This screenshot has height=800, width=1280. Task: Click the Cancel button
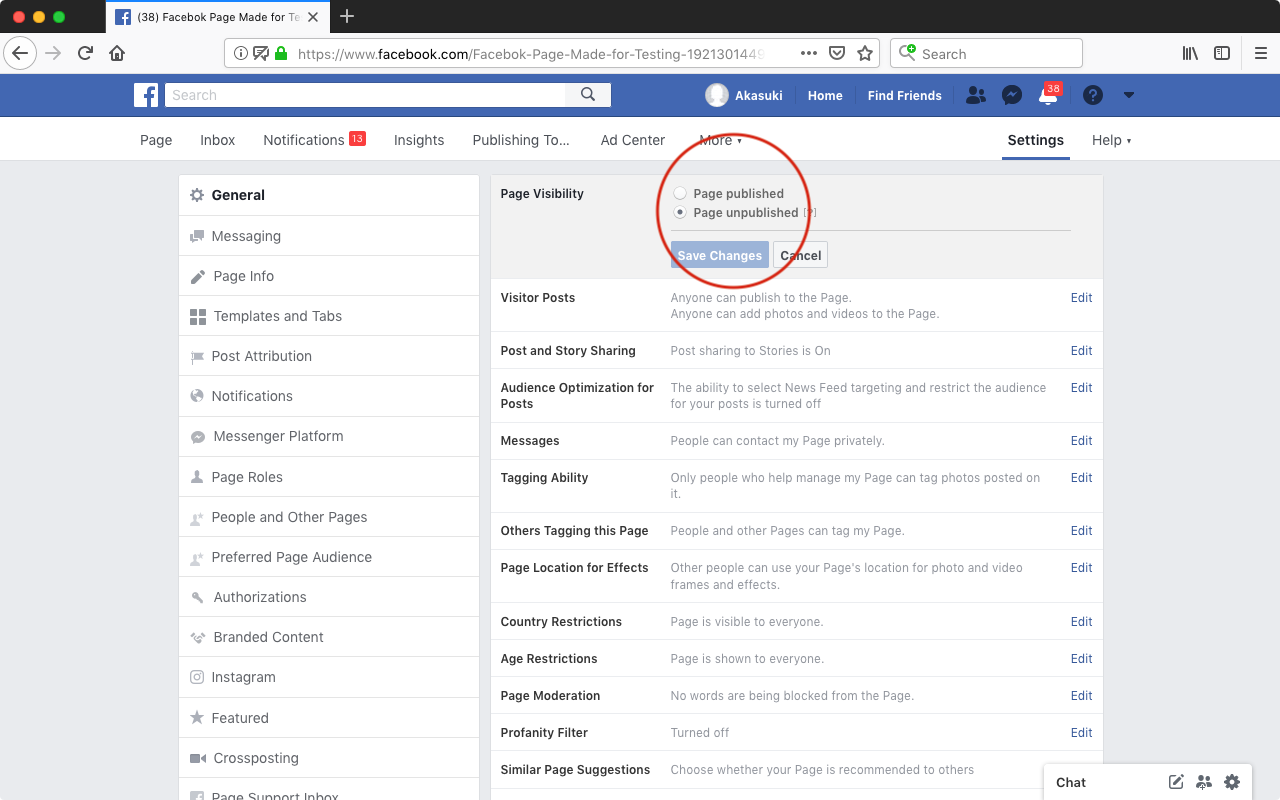(x=801, y=255)
